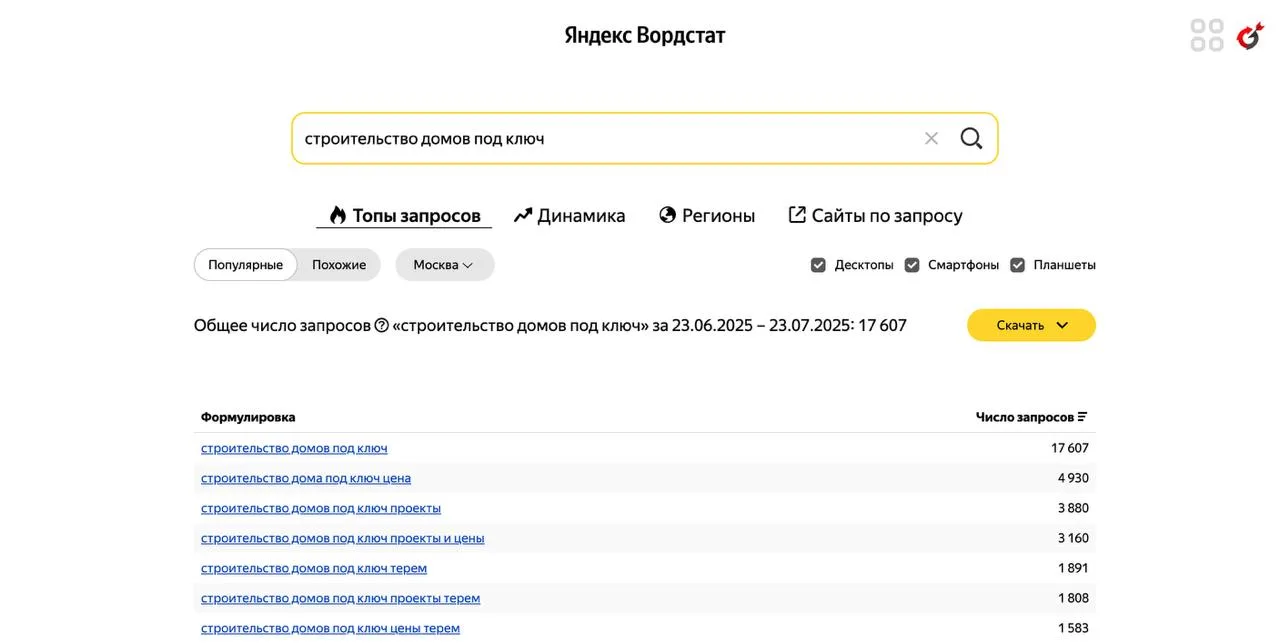Switch to the Регионы tab
This screenshot has width=1280, height=643.
click(x=707, y=215)
